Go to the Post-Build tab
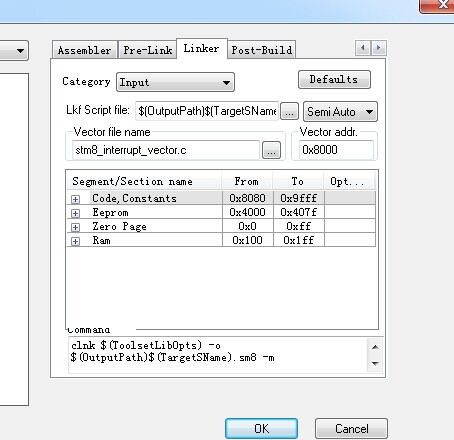Screen dimensions: 454x440 point(262,50)
